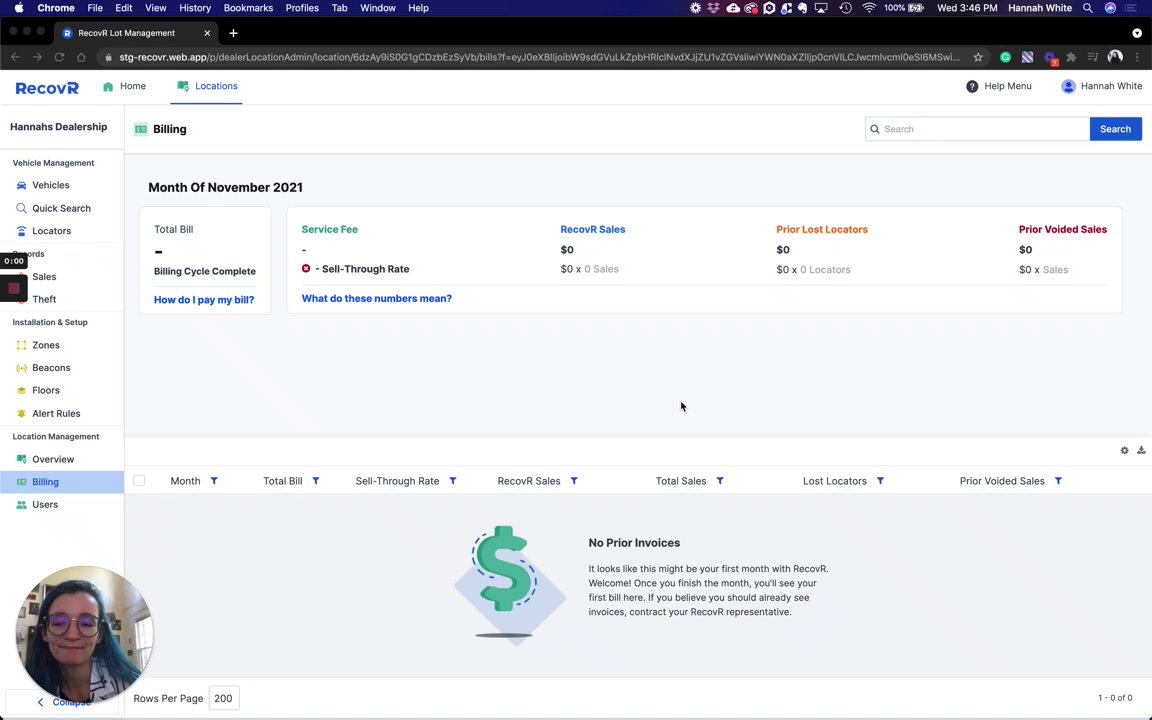Screen dimensions: 1152x720
Task: Click the billing Search input field
Action: (x=977, y=129)
